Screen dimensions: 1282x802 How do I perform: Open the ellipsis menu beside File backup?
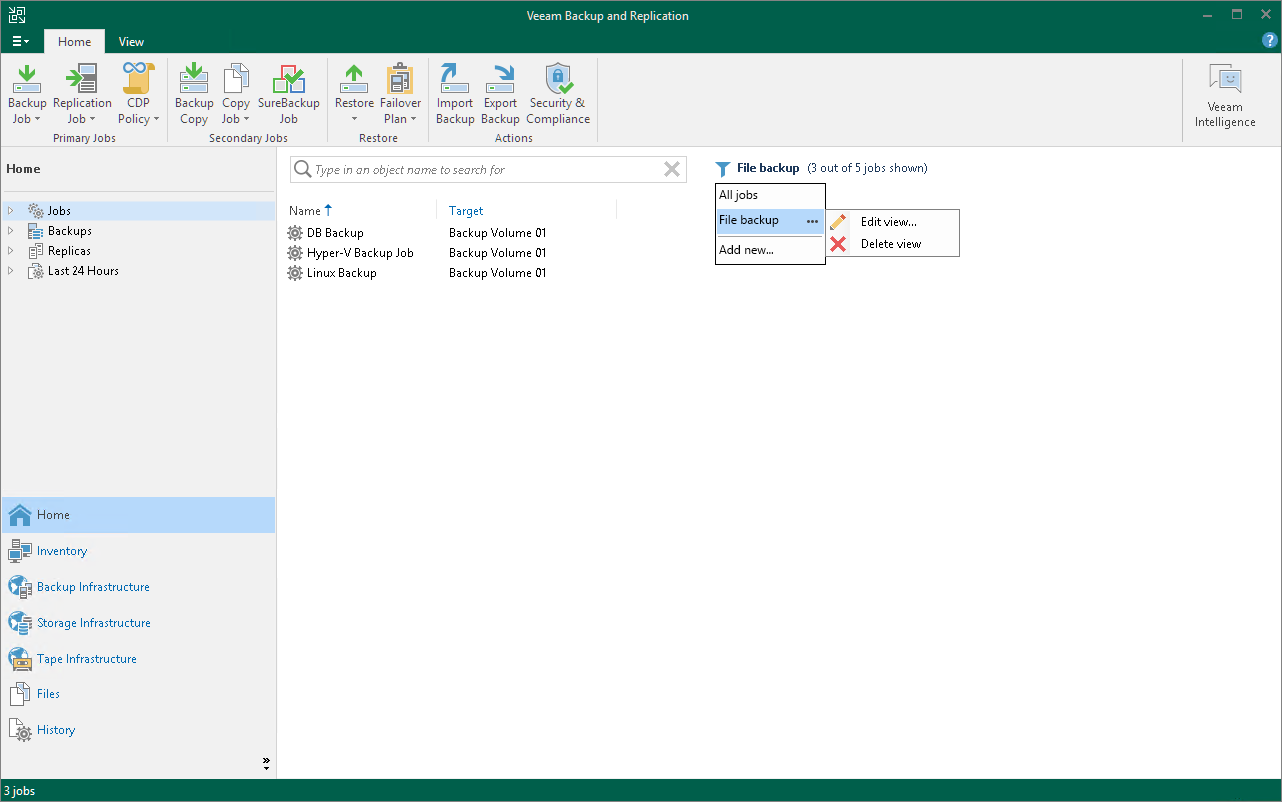[812, 221]
